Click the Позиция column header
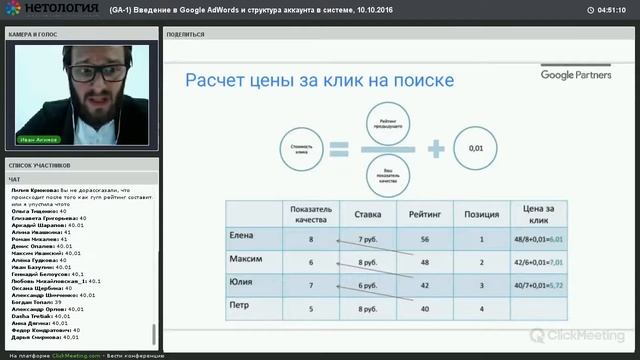640x360 pixels. click(x=482, y=214)
